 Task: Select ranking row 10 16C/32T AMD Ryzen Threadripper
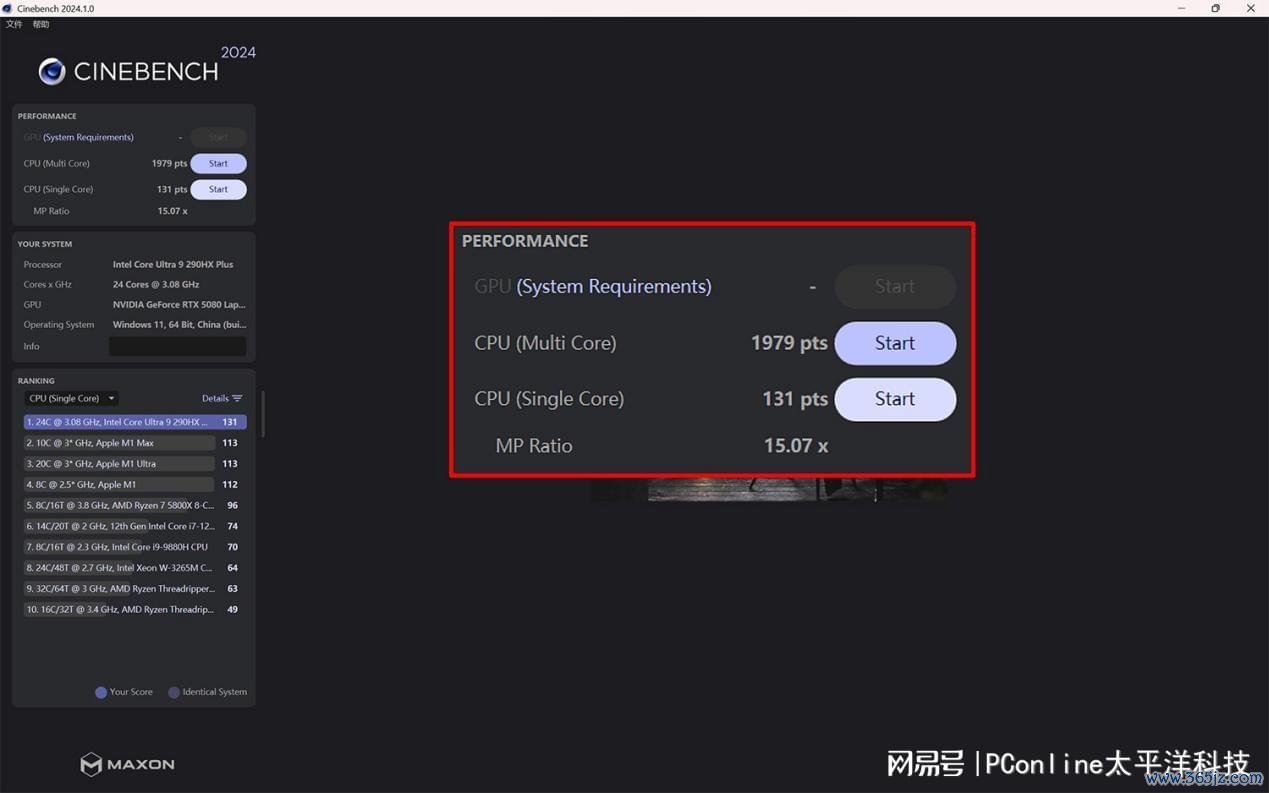135,609
